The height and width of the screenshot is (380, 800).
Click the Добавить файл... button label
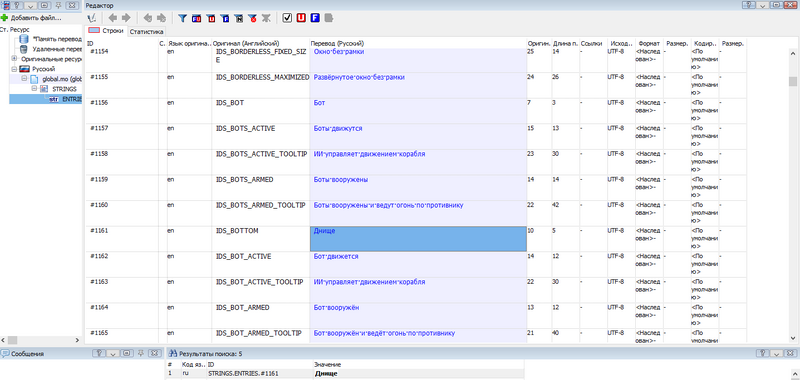[x=36, y=17]
